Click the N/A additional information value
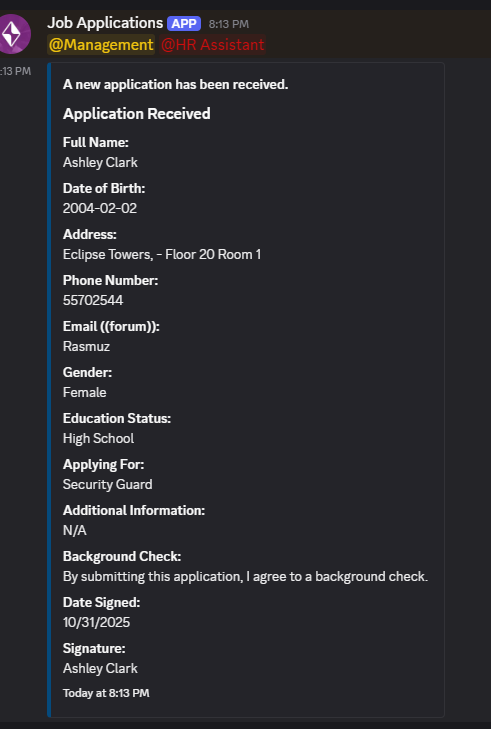The height and width of the screenshot is (729, 491). click(75, 530)
